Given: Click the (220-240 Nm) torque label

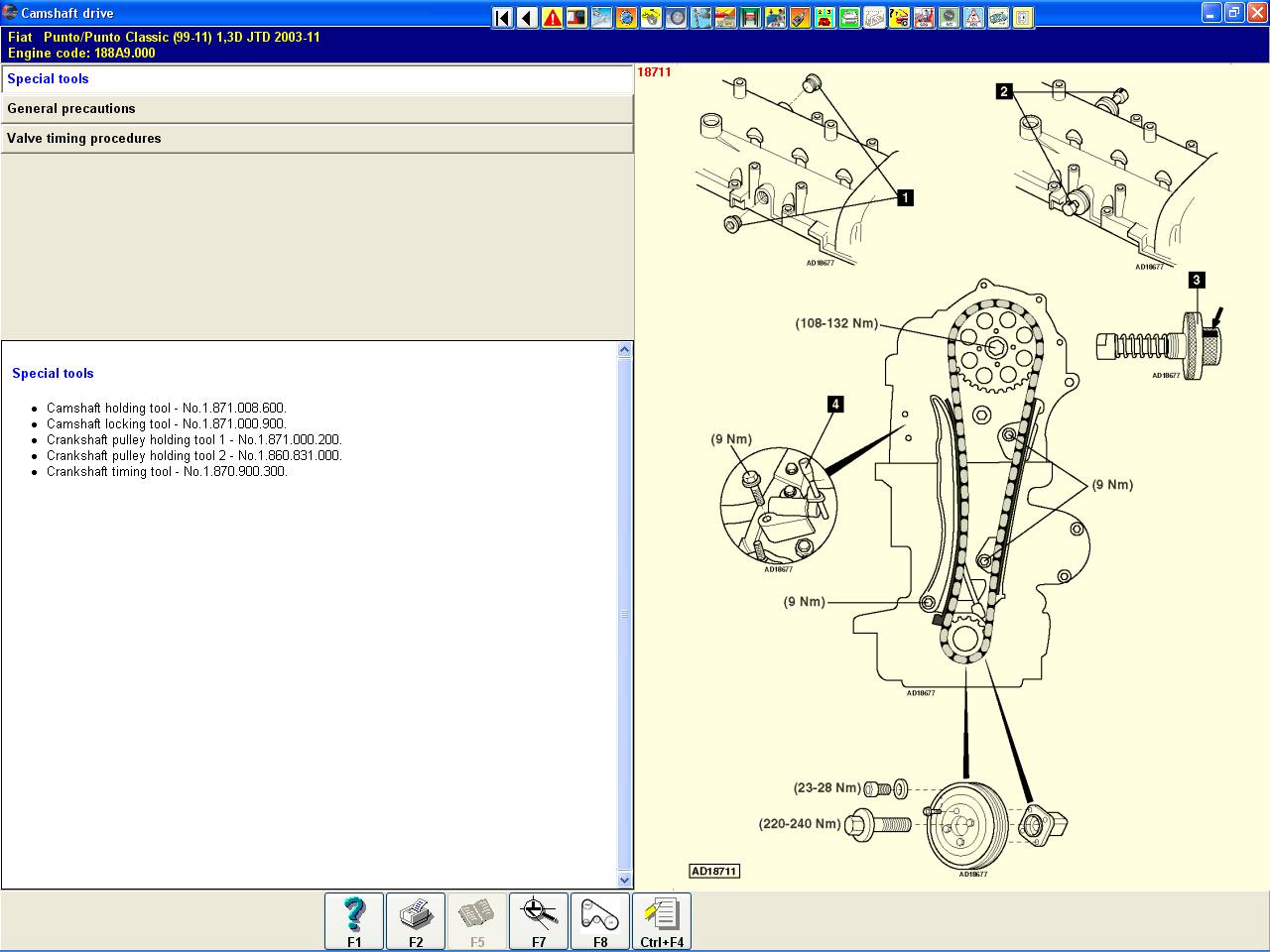Looking at the screenshot, I should tap(800, 824).
